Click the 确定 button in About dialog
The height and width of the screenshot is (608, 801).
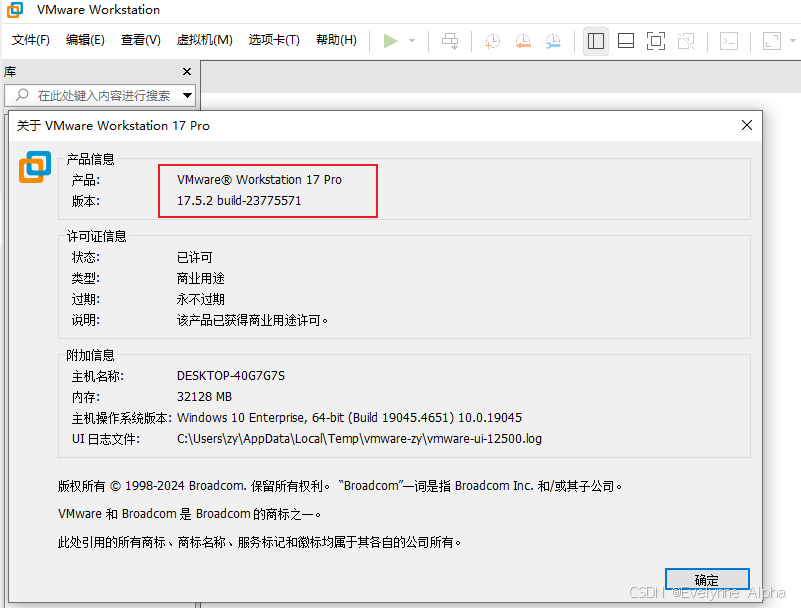point(707,580)
